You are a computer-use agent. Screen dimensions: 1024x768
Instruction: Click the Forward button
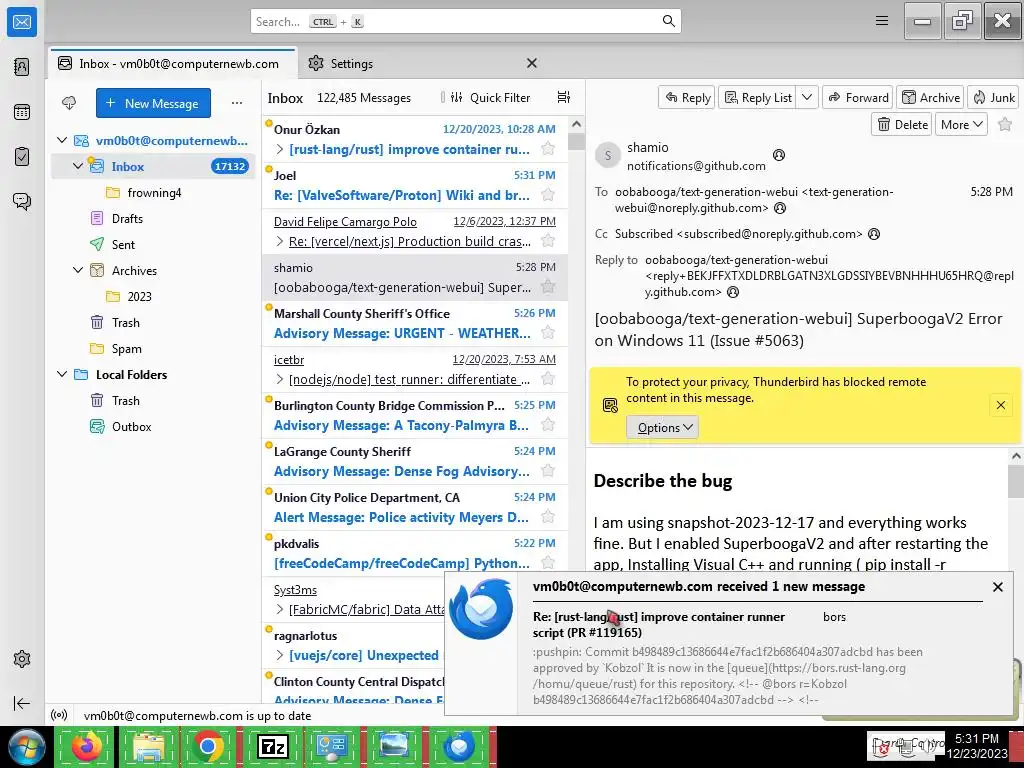[x=857, y=97]
